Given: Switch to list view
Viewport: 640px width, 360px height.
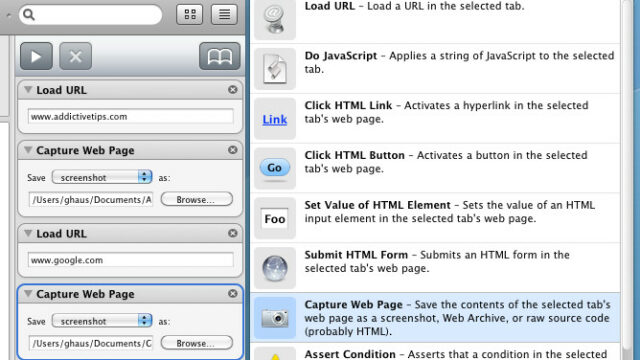Looking at the screenshot, I should pos(224,15).
